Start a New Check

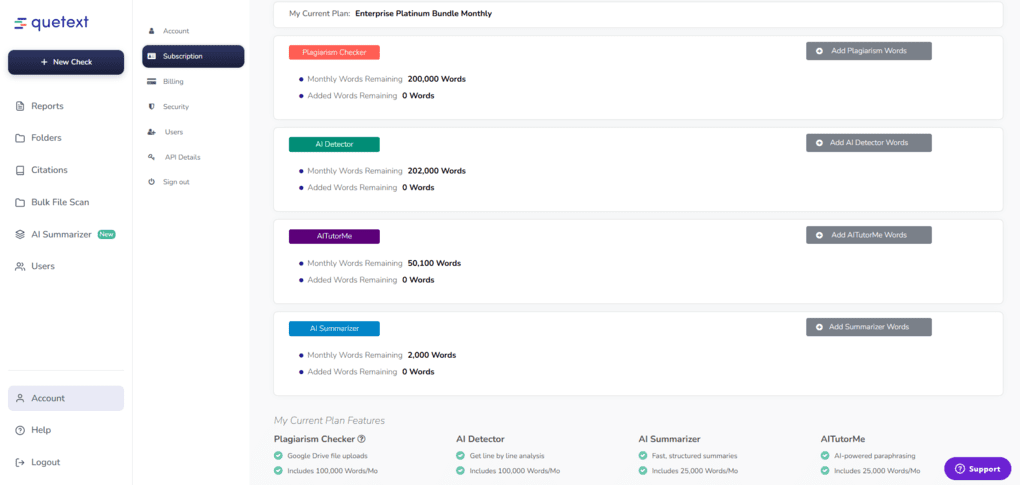coord(66,62)
